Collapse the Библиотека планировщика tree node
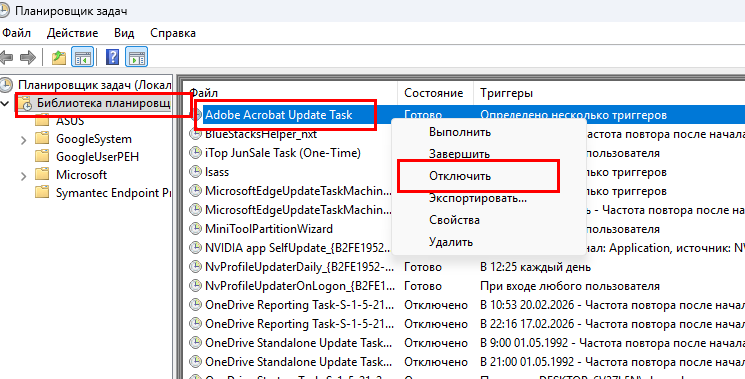The height and width of the screenshot is (379, 745). 5,103
